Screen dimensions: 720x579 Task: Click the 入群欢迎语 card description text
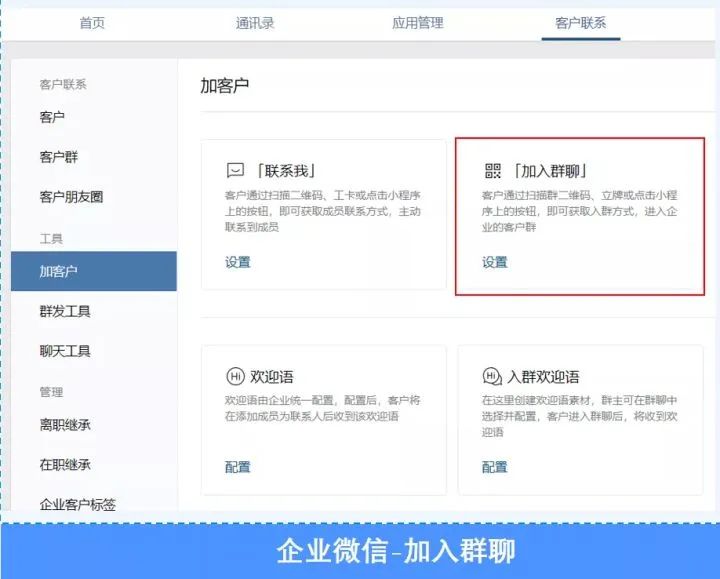(x=579, y=416)
